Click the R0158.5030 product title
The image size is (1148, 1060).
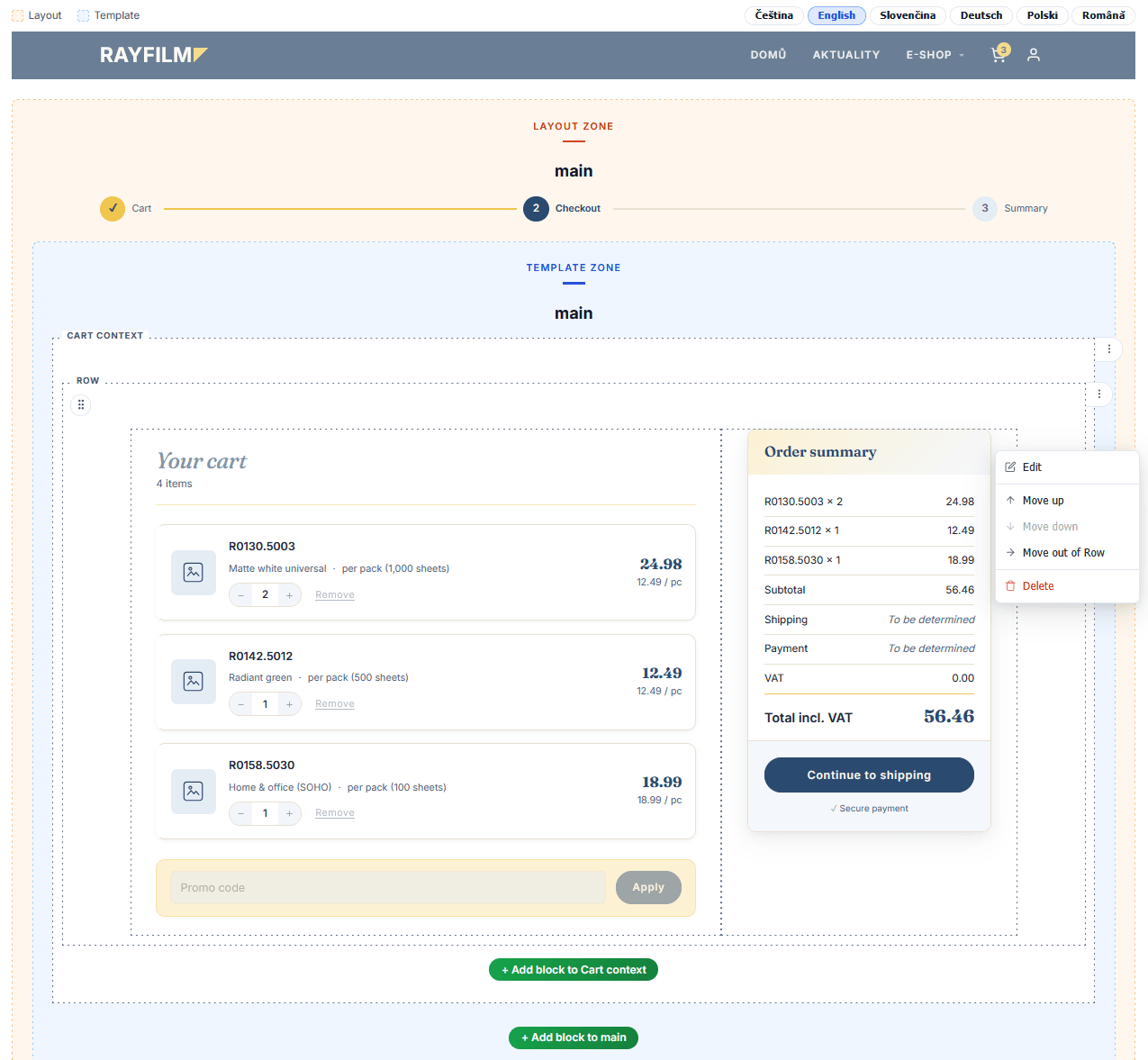pos(262,766)
